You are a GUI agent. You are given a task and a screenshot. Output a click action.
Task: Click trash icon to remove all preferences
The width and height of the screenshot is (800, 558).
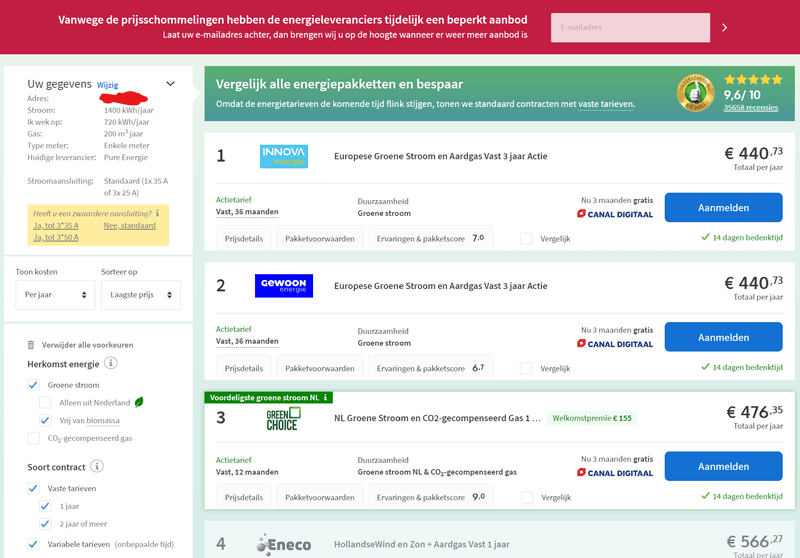[31, 345]
